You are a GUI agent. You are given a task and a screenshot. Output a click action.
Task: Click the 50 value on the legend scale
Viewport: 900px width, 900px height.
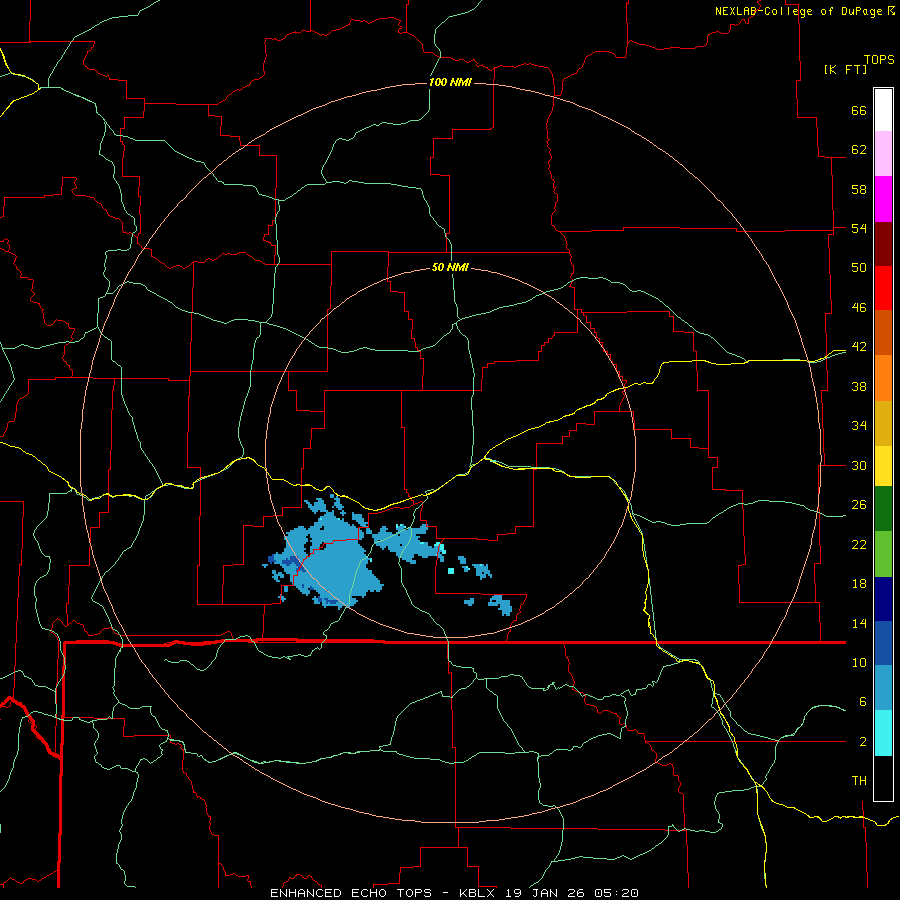859,268
